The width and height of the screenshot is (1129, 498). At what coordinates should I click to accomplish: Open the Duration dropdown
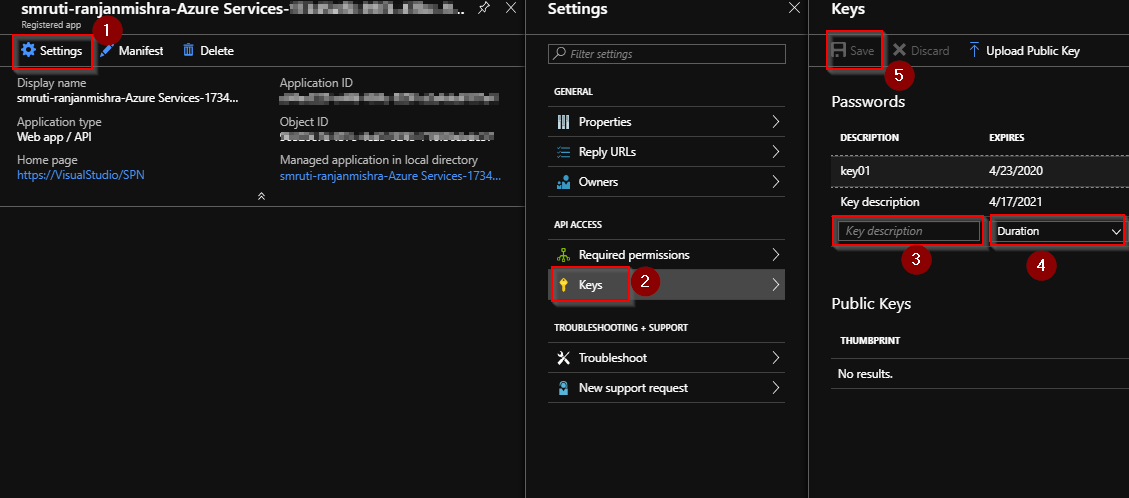coord(1057,231)
